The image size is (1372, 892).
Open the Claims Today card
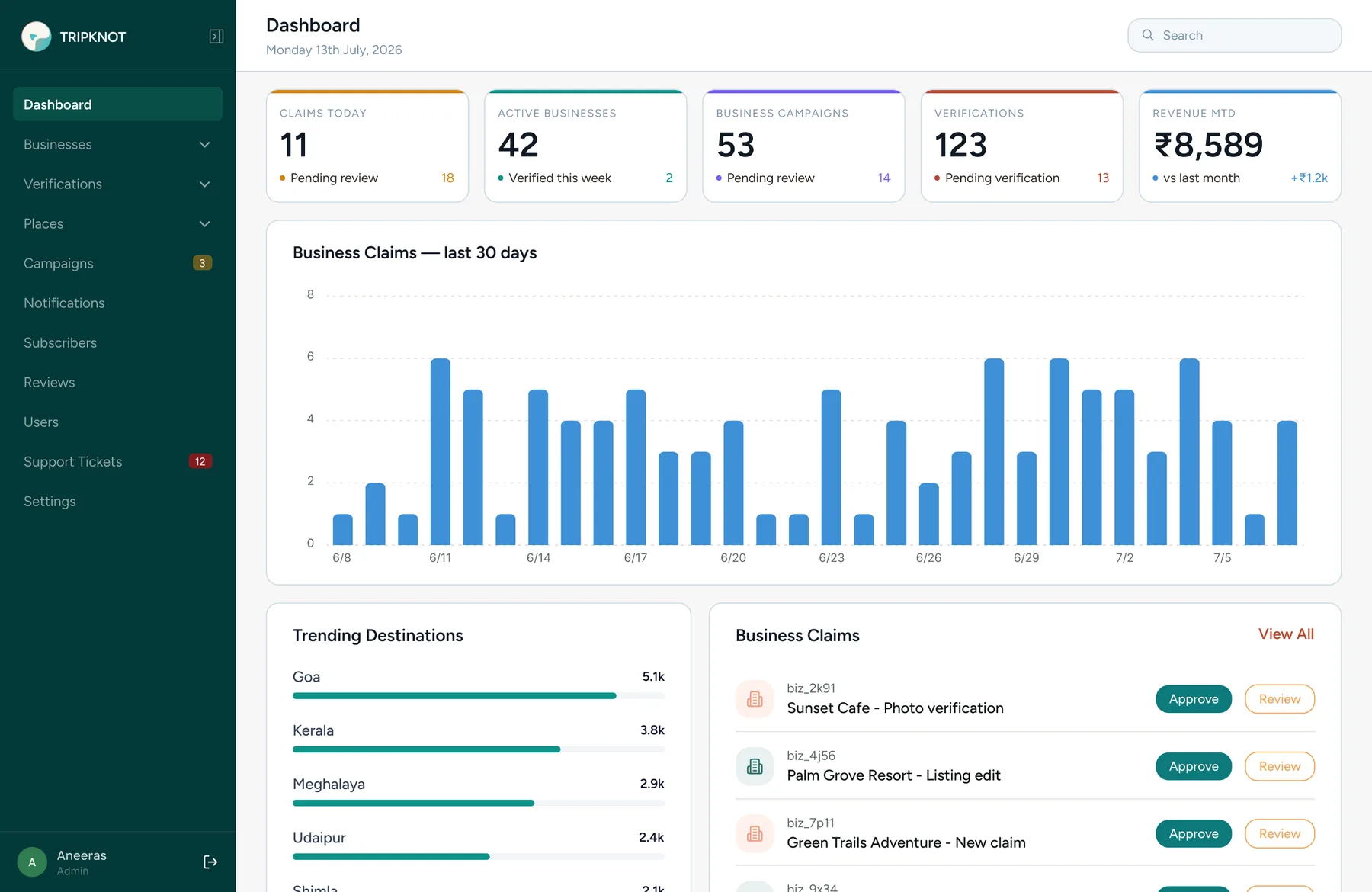coord(367,146)
